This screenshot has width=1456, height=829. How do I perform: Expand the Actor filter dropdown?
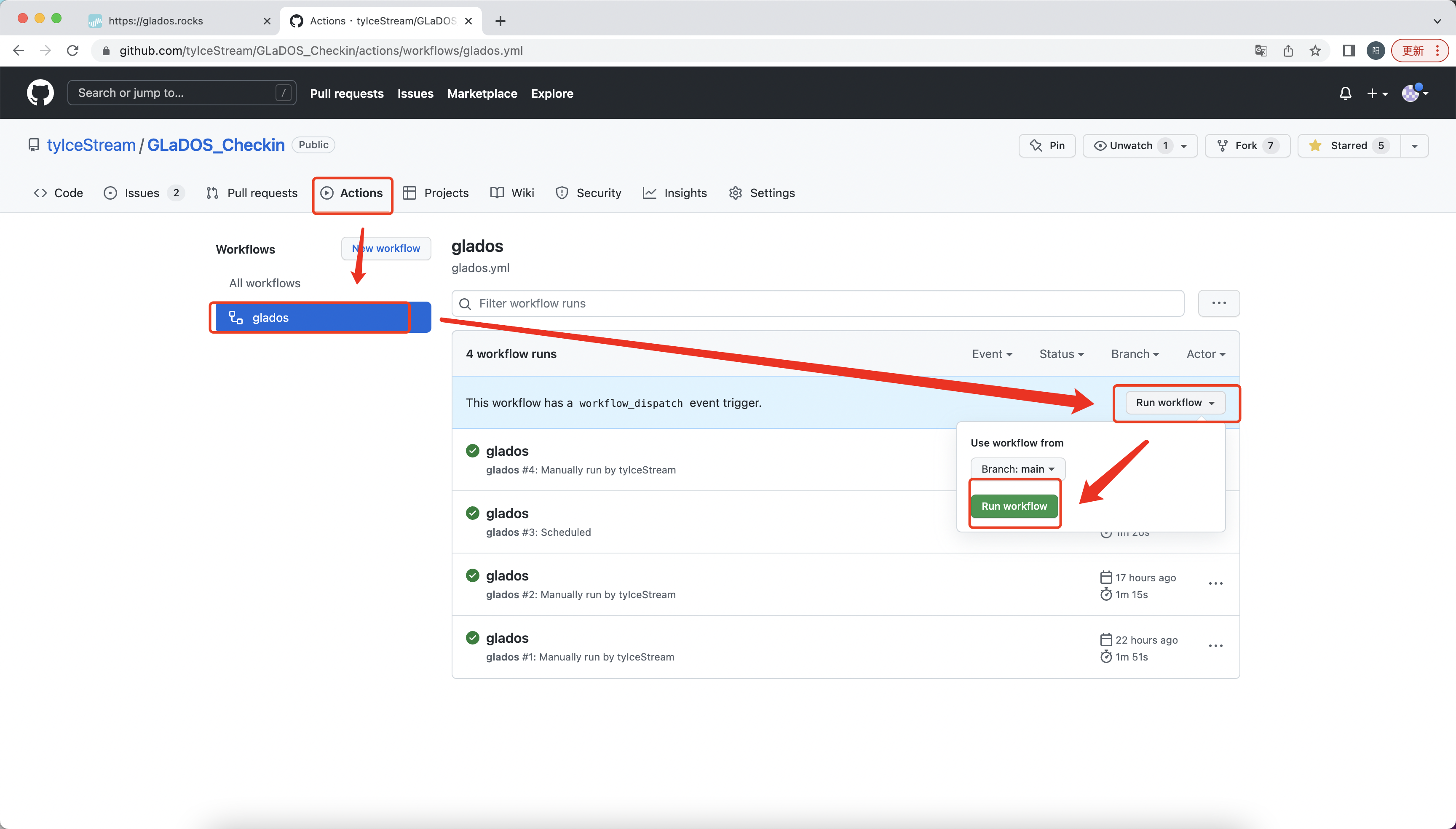pyautogui.click(x=1205, y=354)
